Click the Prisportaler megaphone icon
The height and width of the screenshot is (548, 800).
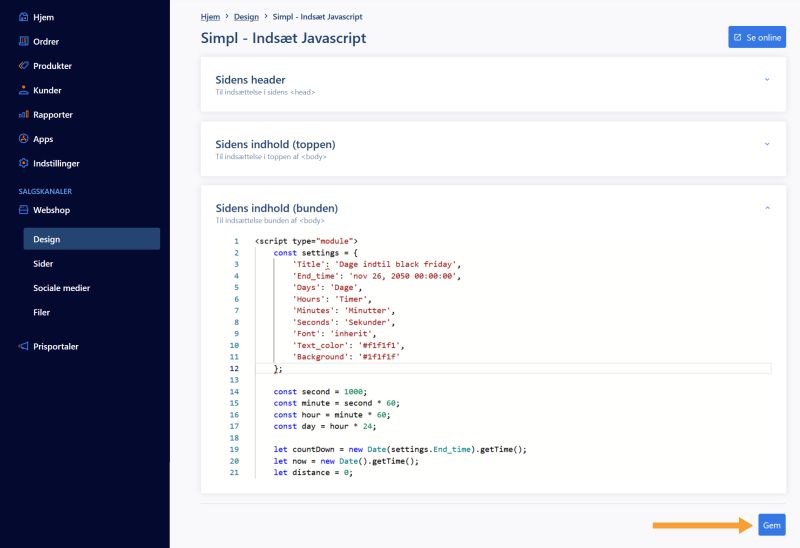click(x=23, y=346)
